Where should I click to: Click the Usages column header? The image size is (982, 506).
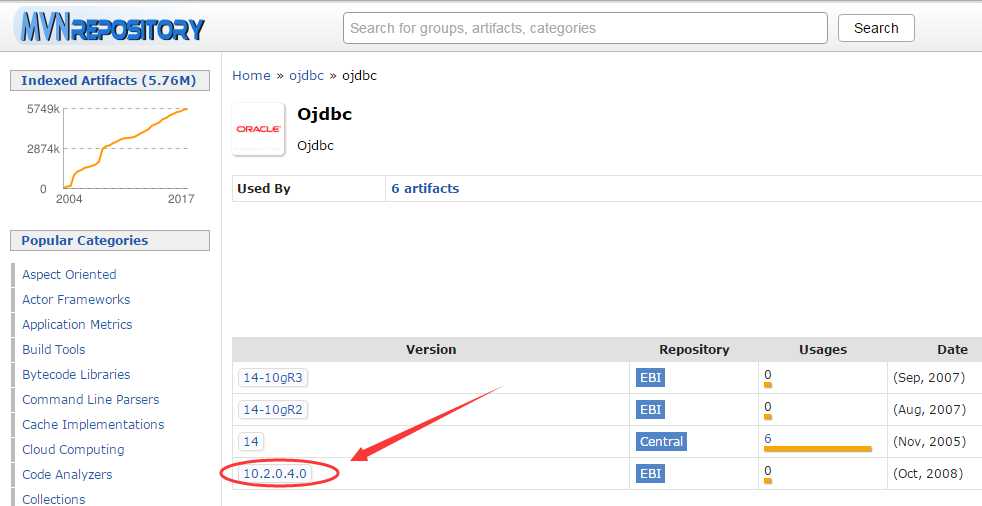pos(823,349)
